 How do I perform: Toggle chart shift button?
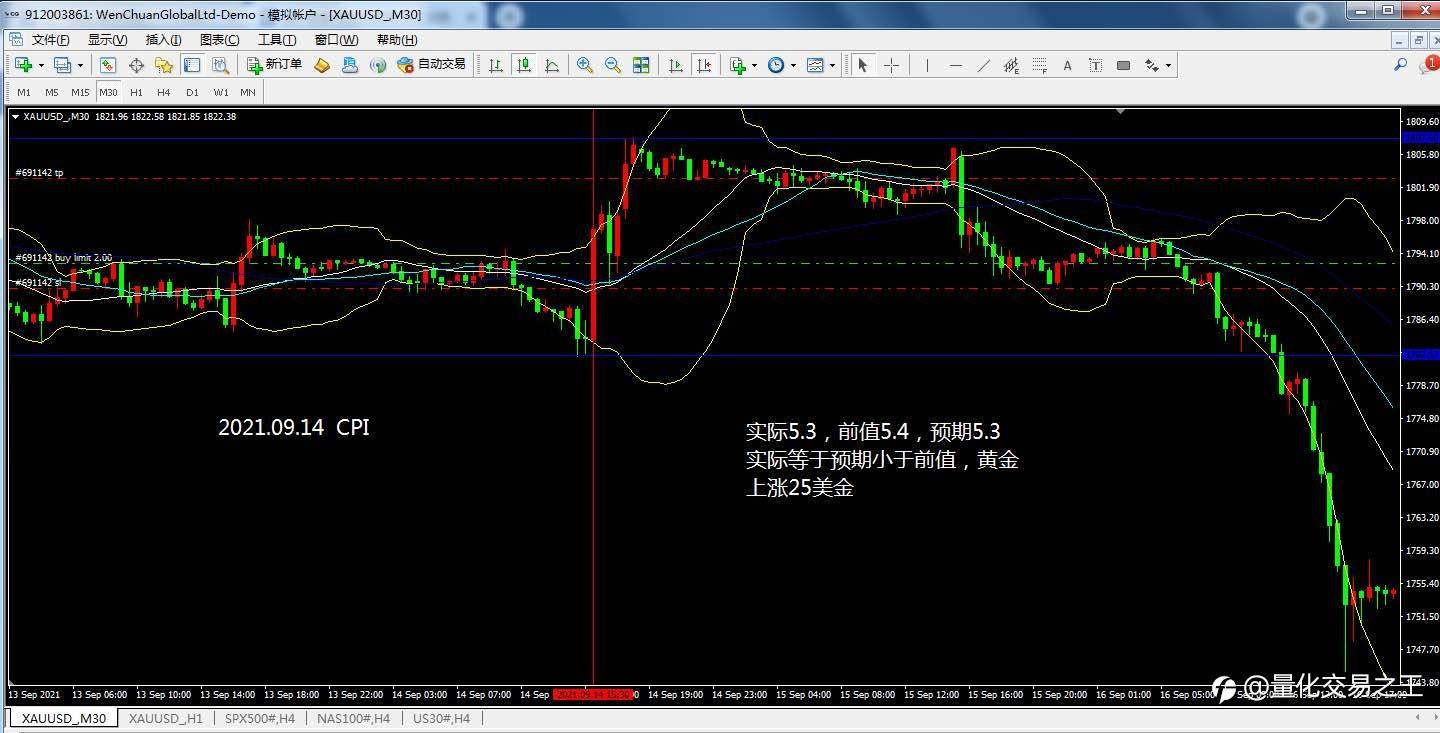[705, 65]
